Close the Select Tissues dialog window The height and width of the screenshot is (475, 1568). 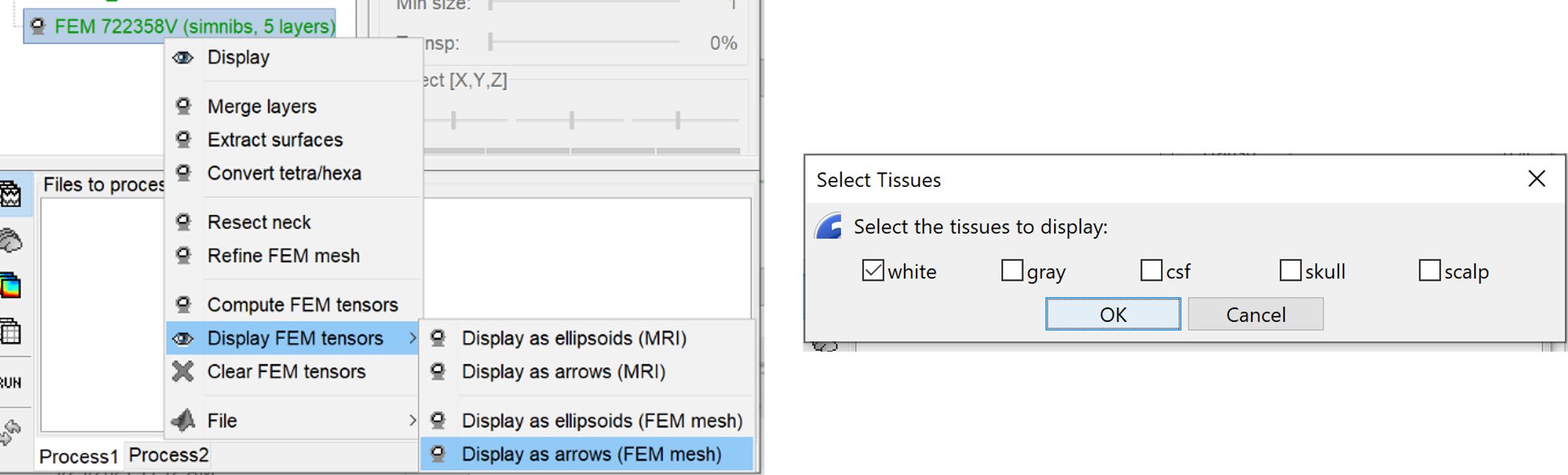[x=1536, y=179]
